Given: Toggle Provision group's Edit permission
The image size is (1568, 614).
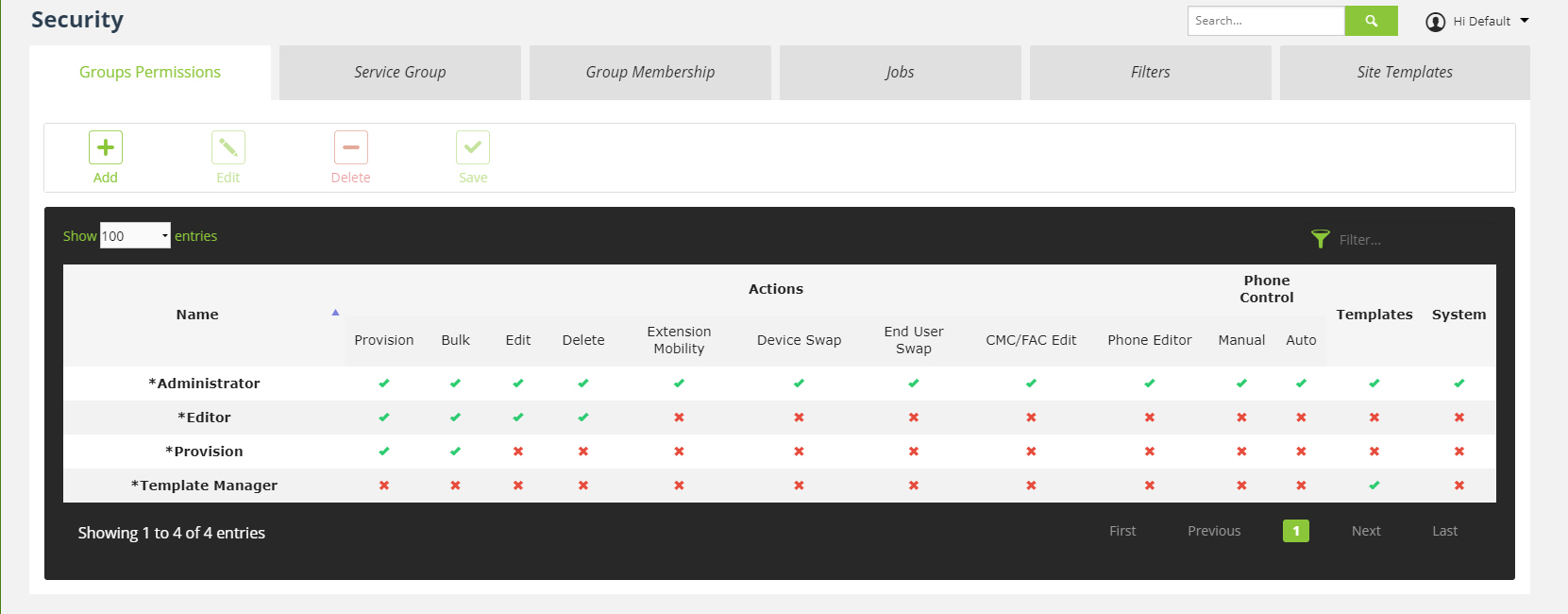Looking at the screenshot, I should pos(518,452).
